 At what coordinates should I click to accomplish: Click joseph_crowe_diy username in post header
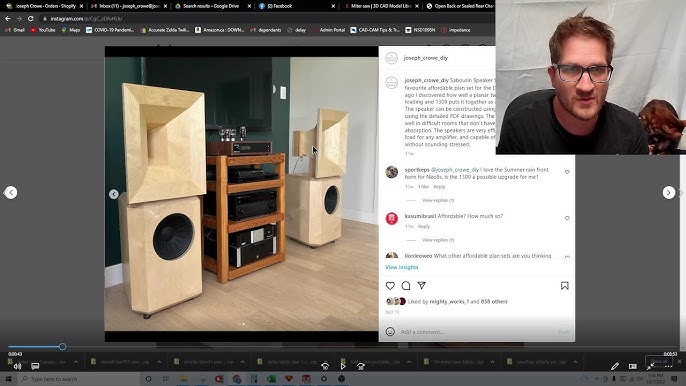pyautogui.click(x=426, y=58)
